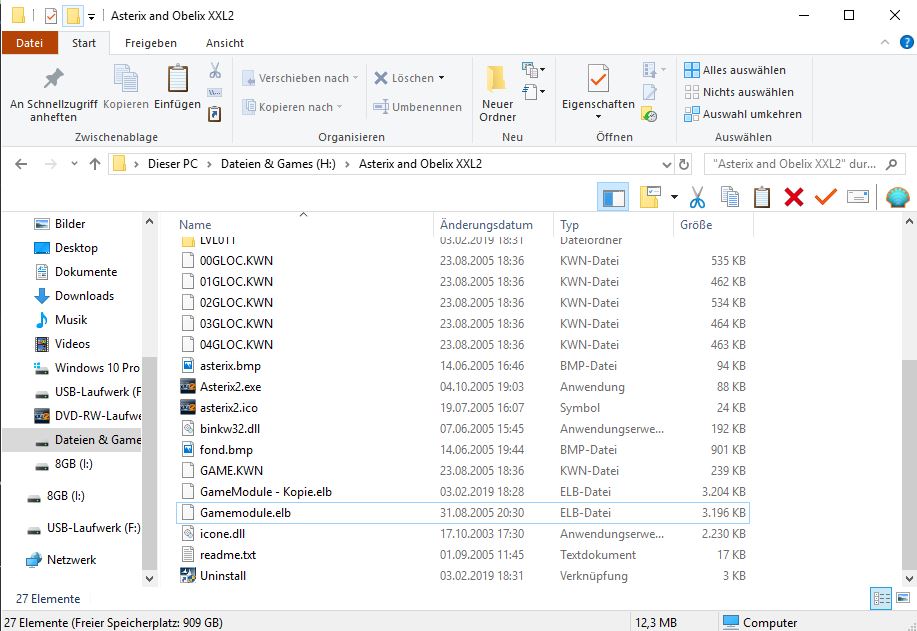This screenshot has width=917, height=631.
Task: Click the orange checkmark toolbar icon
Action: 825,197
